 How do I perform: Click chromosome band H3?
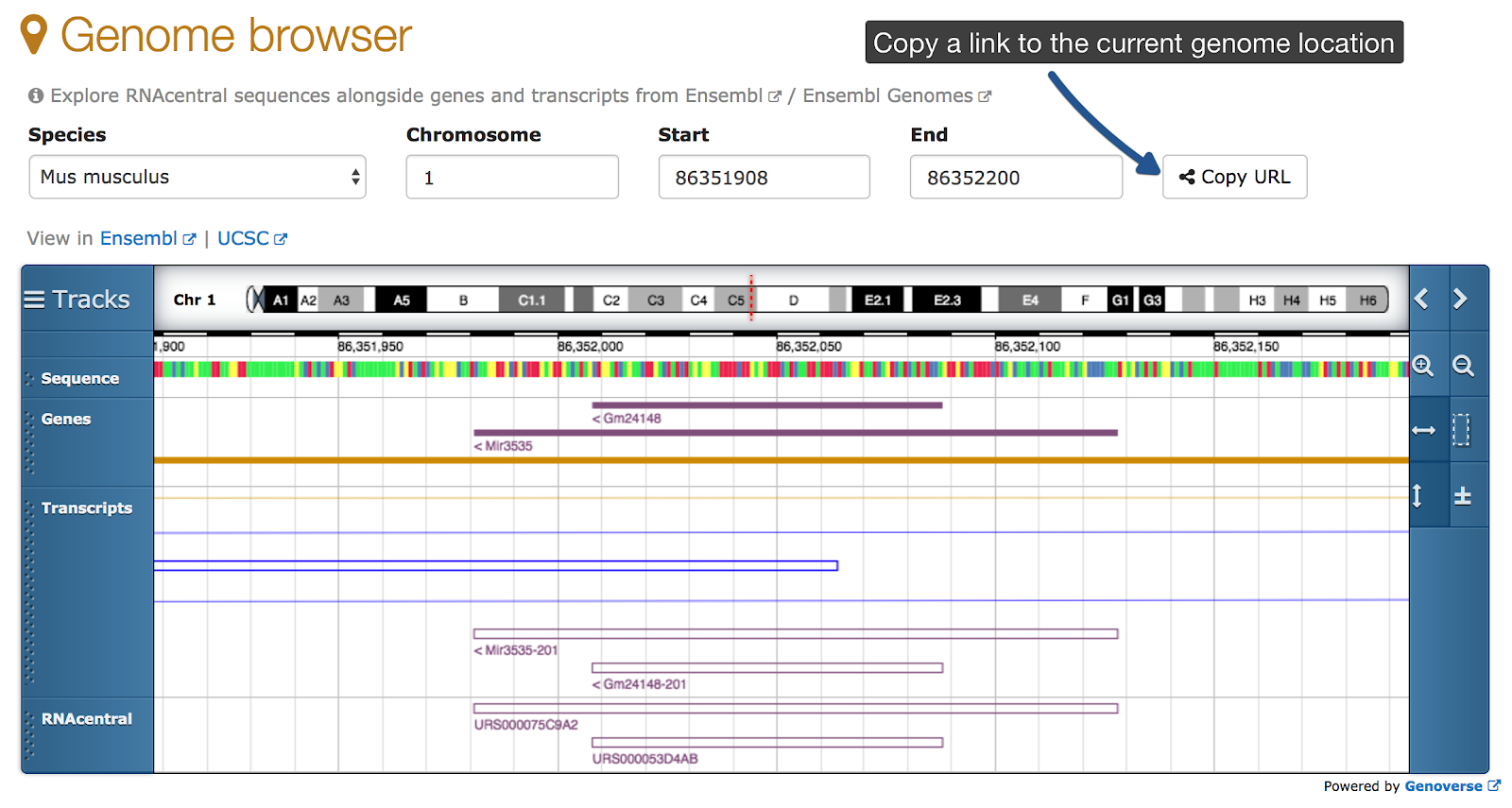[x=1257, y=301]
